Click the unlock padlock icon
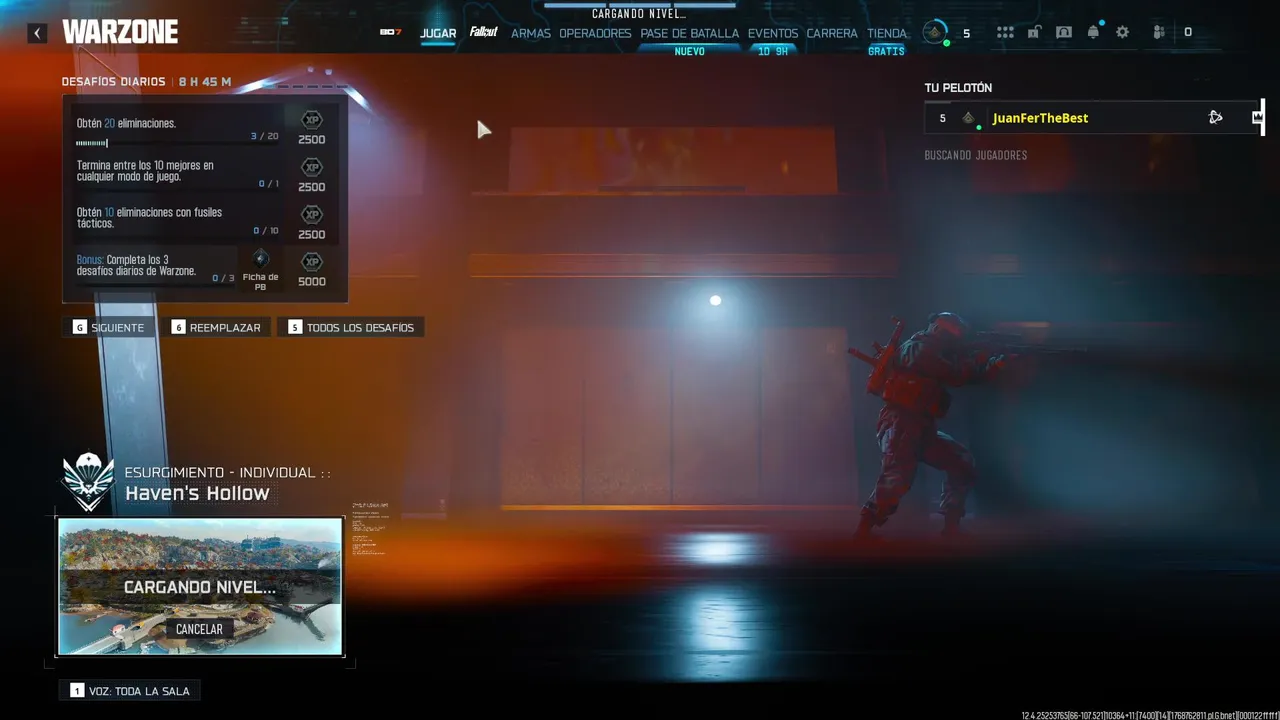1280x720 pixels. point(1034,32)
